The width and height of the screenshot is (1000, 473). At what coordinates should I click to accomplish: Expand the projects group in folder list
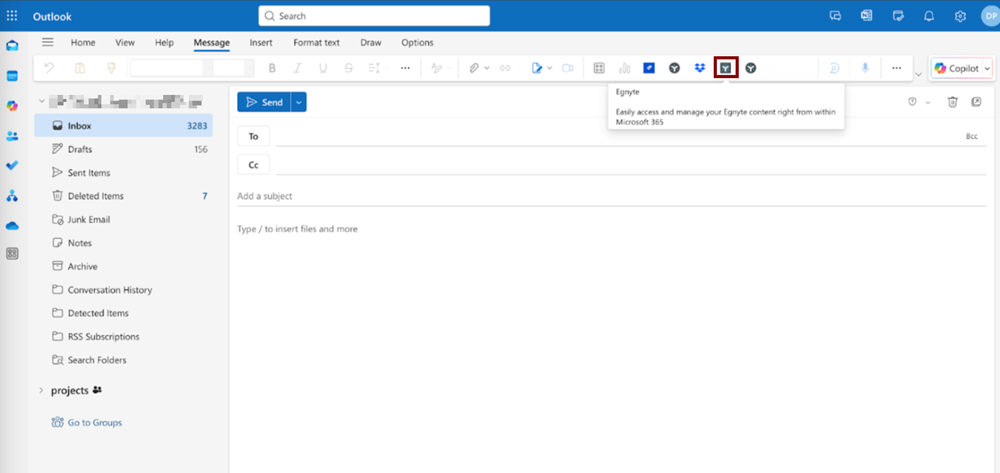pyautogui.click(x=41, y=390)
